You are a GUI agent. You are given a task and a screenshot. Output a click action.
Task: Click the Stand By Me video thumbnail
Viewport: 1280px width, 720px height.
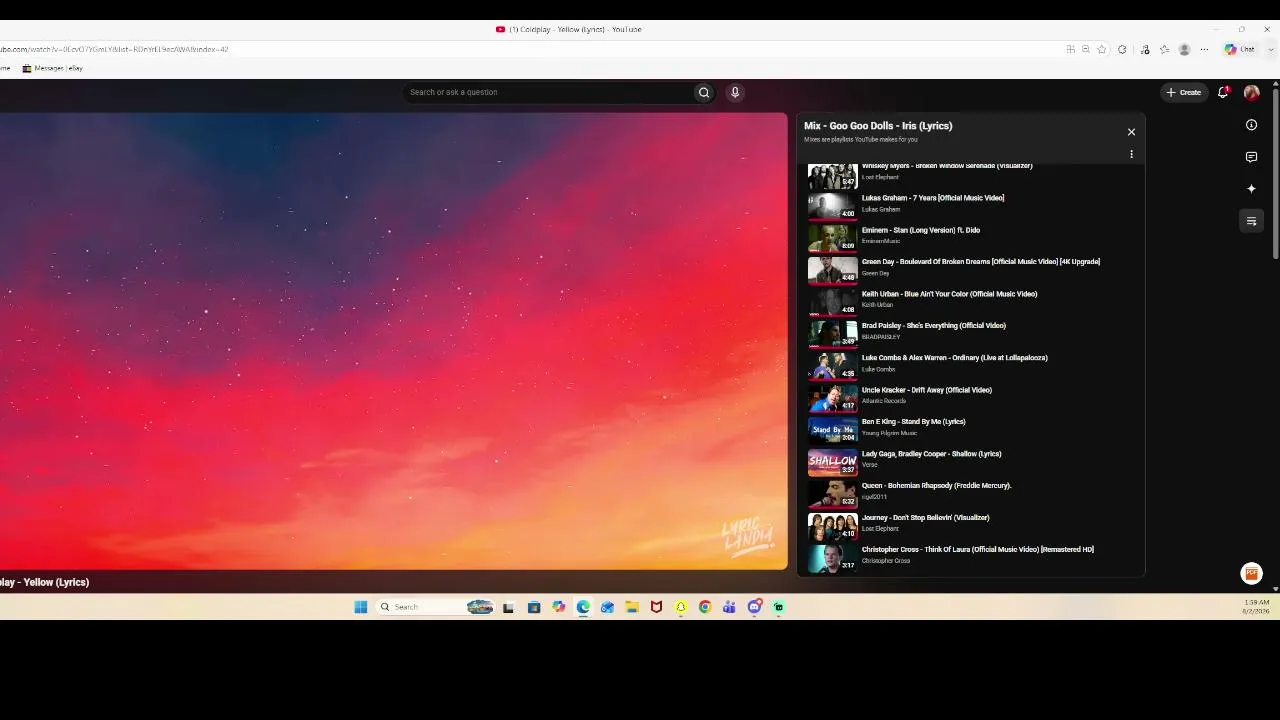(832, 429)
